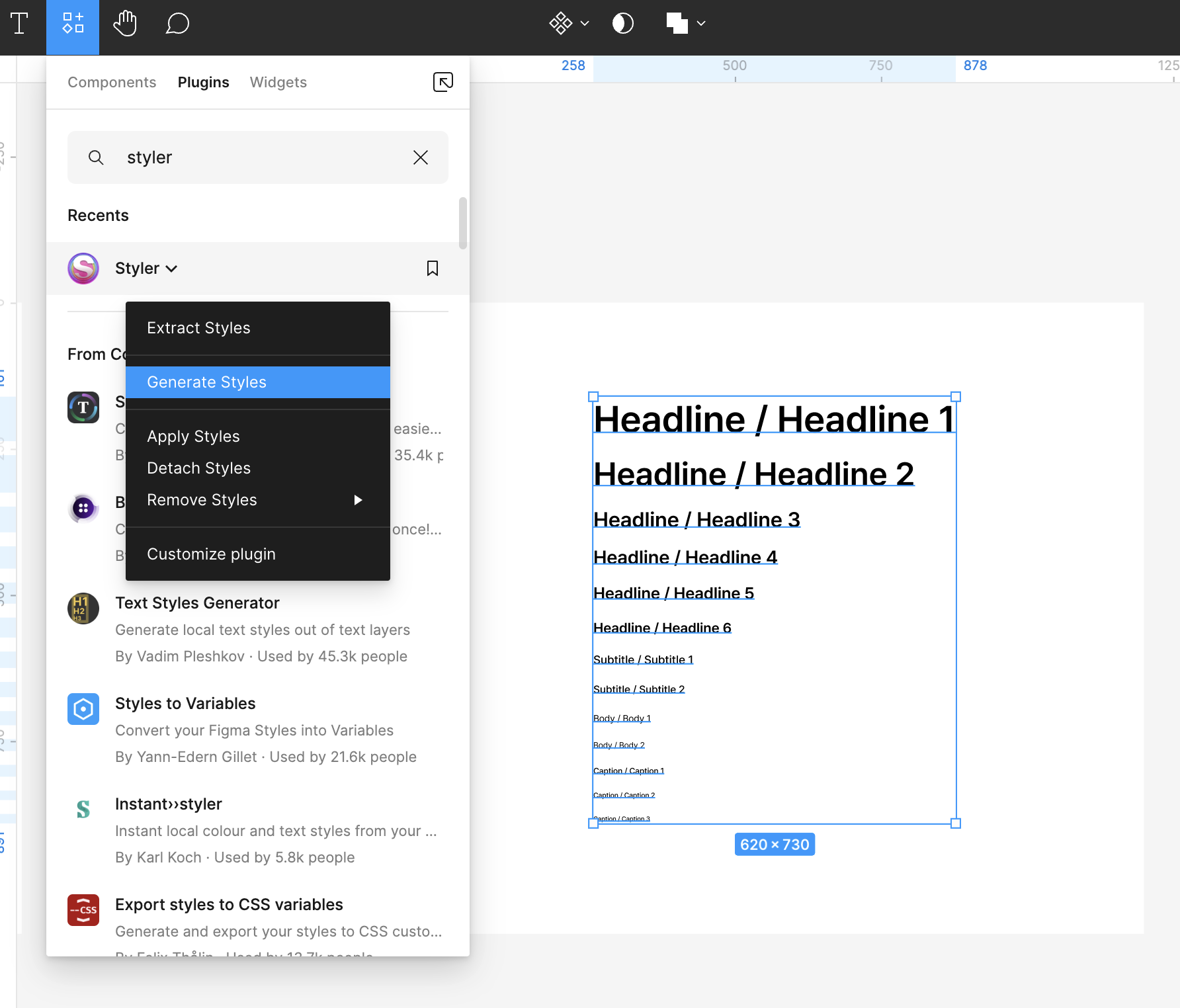Toggle the mask contrast icon

[x=623, y=24]
